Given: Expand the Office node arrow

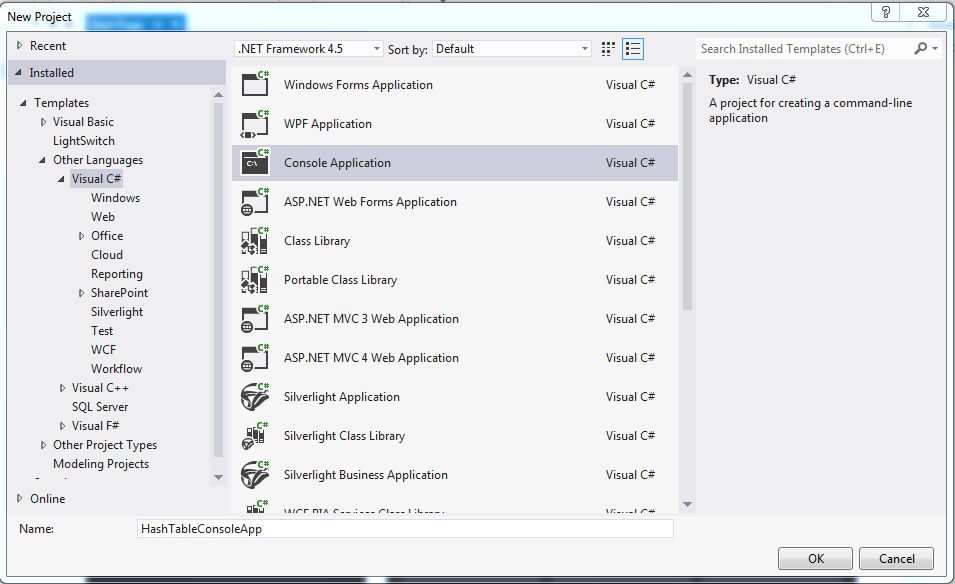Looking at the screenshot, I should click(x=81, y=236).
